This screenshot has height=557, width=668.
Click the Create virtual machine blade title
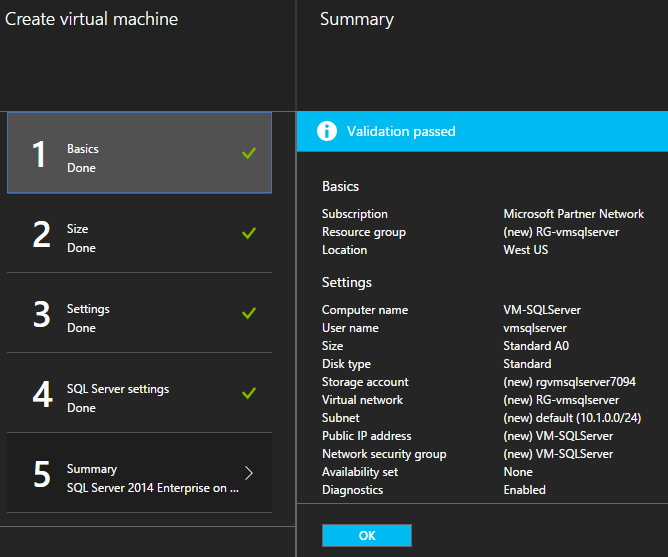click(x=92, y=19)
